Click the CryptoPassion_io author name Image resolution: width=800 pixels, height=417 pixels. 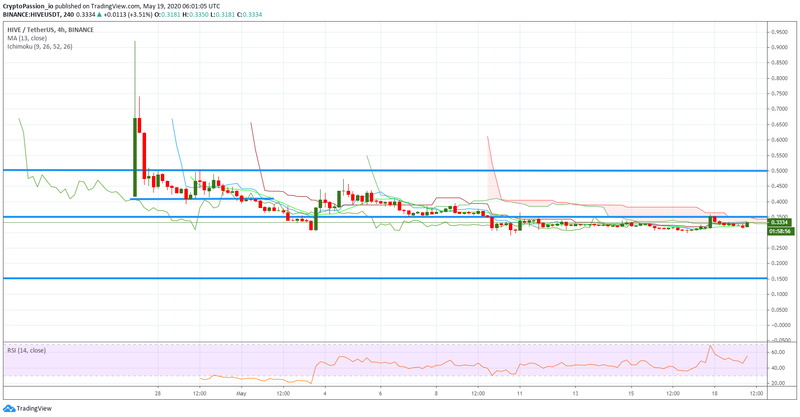(28, 6)
